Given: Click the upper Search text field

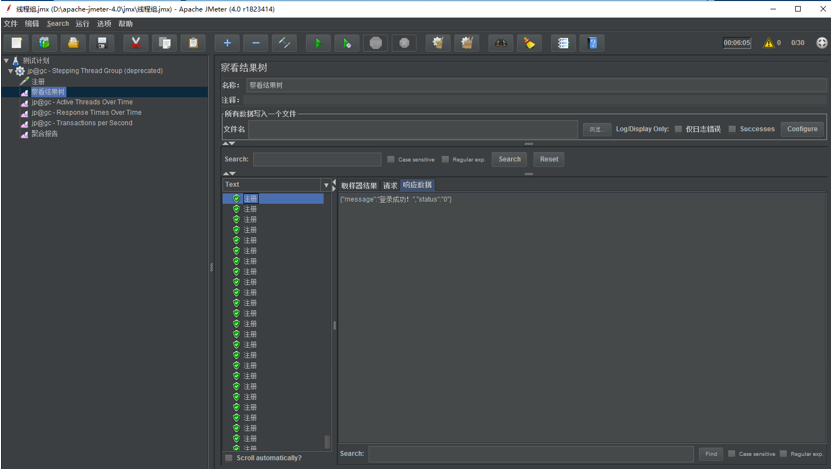Looking at the screenshot, I should pos(317,159).
